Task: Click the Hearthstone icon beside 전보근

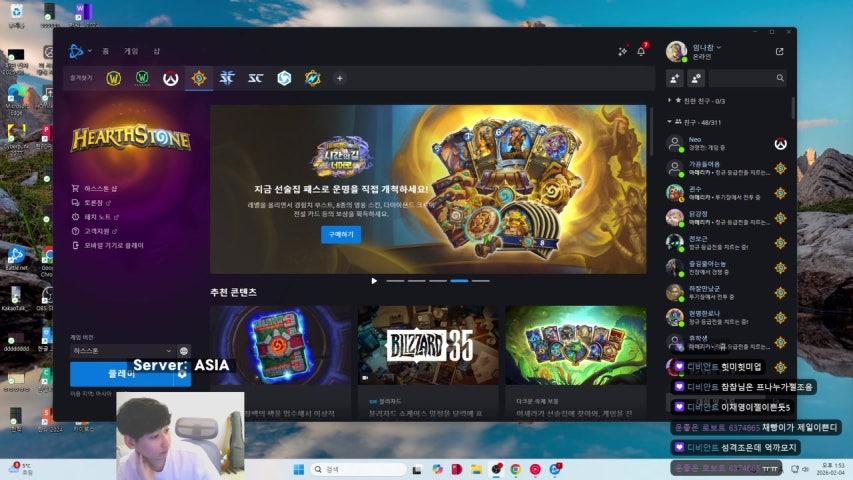Action: tap(781, 243)
